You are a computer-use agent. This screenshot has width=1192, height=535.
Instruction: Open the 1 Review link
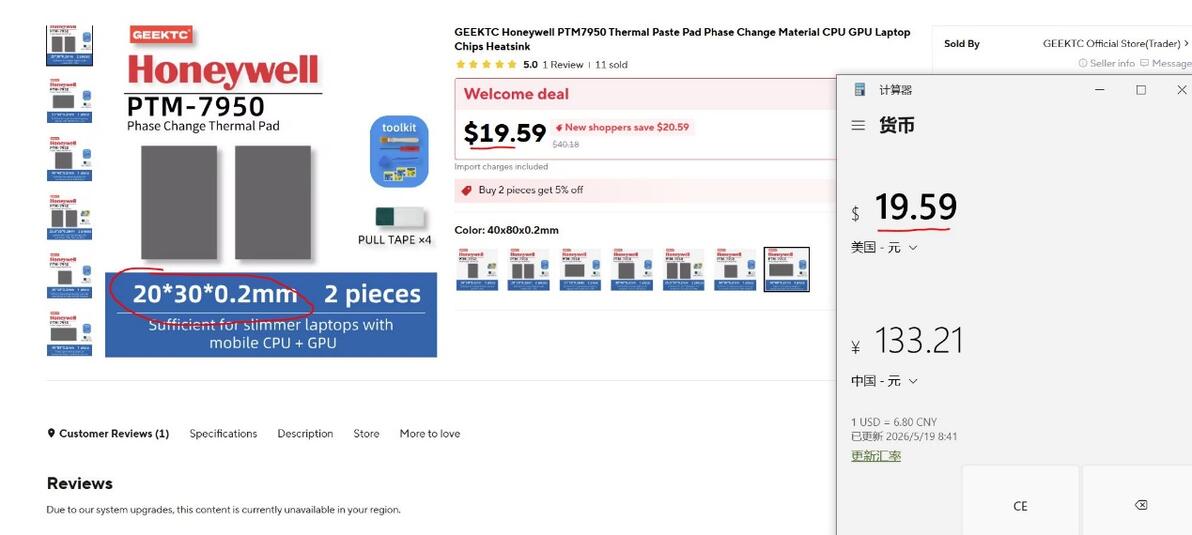[x=562, y=65]
